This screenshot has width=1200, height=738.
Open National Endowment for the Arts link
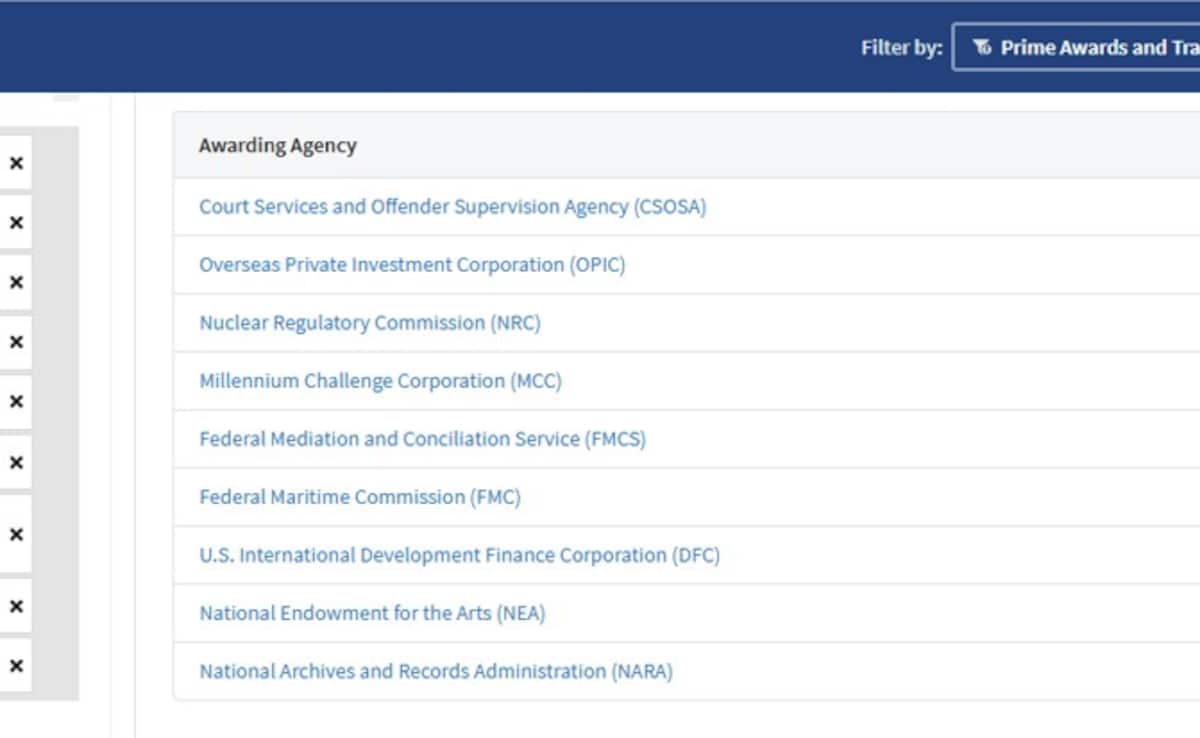pos(372,613)
